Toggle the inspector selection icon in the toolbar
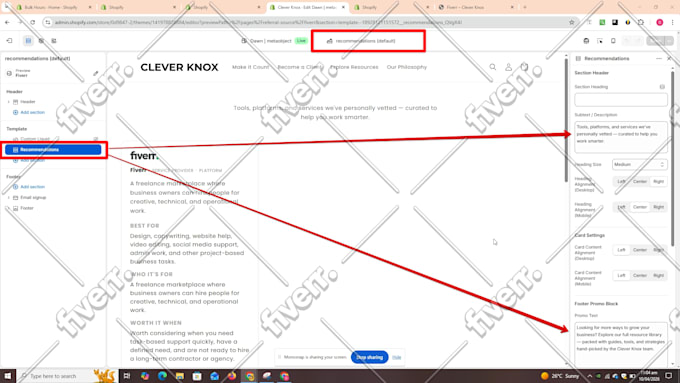The width and height of the screenshot is (680, 383). (600, 41)
